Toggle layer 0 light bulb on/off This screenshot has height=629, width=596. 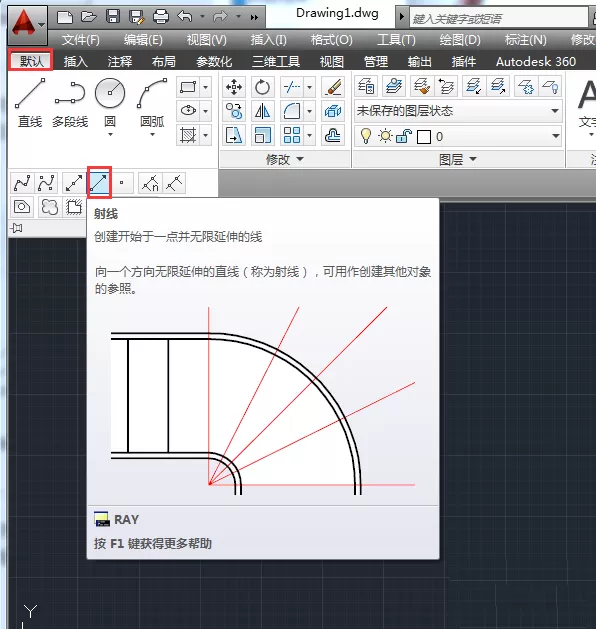(x=365, y=136)
